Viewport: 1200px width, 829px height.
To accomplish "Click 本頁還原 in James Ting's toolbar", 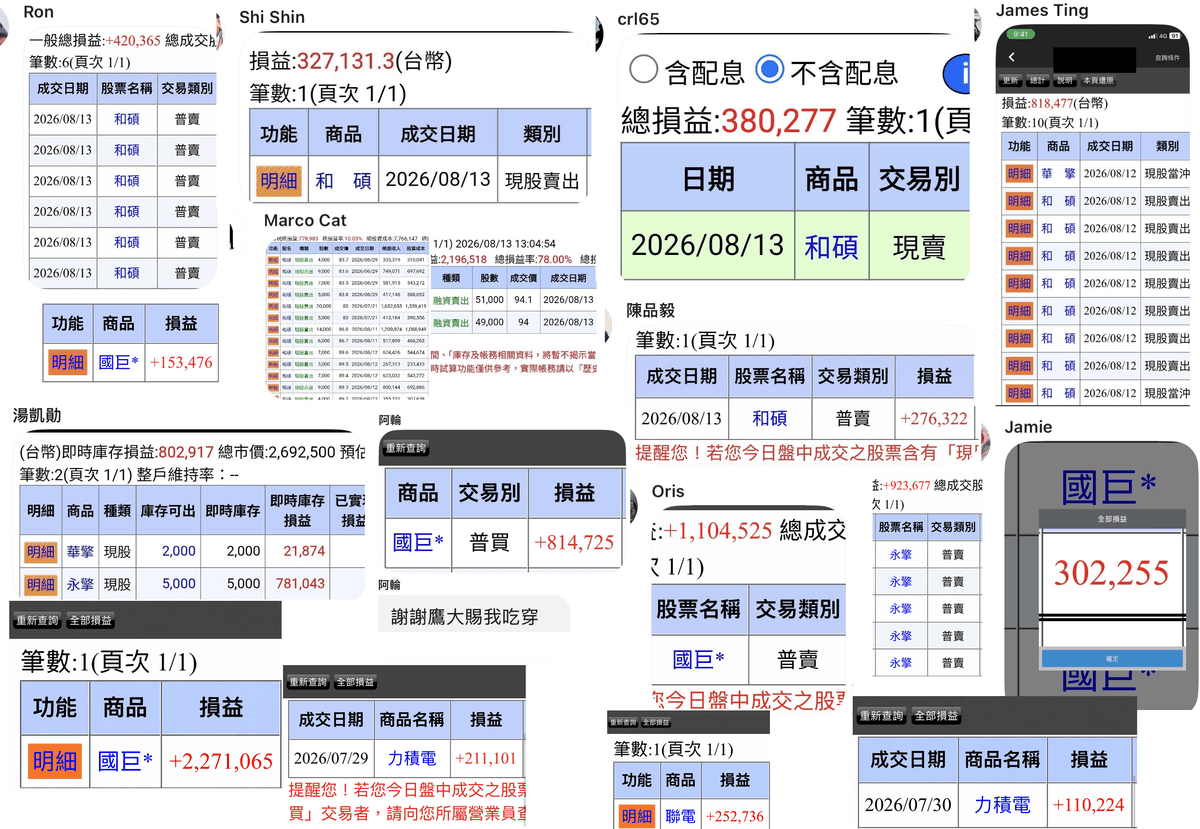I will point(1099,80).
